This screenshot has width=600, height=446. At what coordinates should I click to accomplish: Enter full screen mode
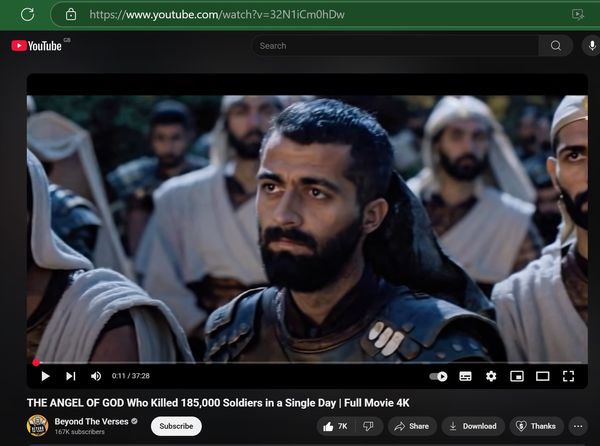coord(569,376)
